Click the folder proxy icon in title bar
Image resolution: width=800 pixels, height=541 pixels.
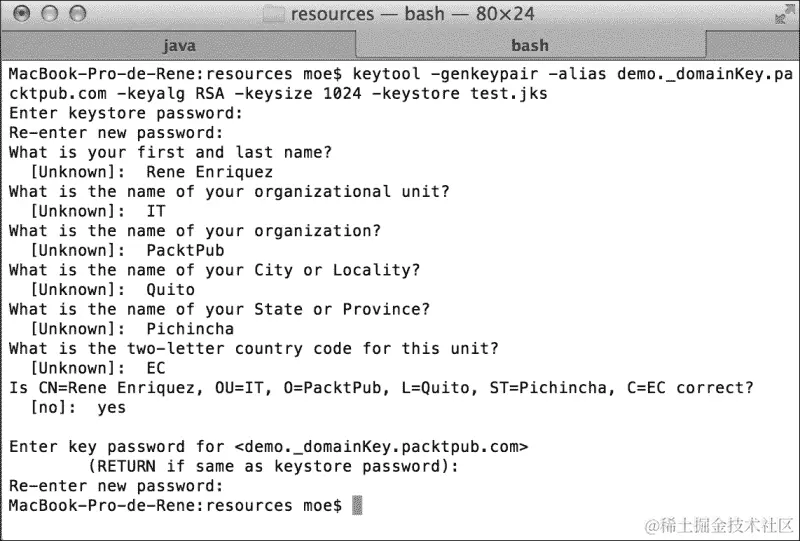click(273, 14)
